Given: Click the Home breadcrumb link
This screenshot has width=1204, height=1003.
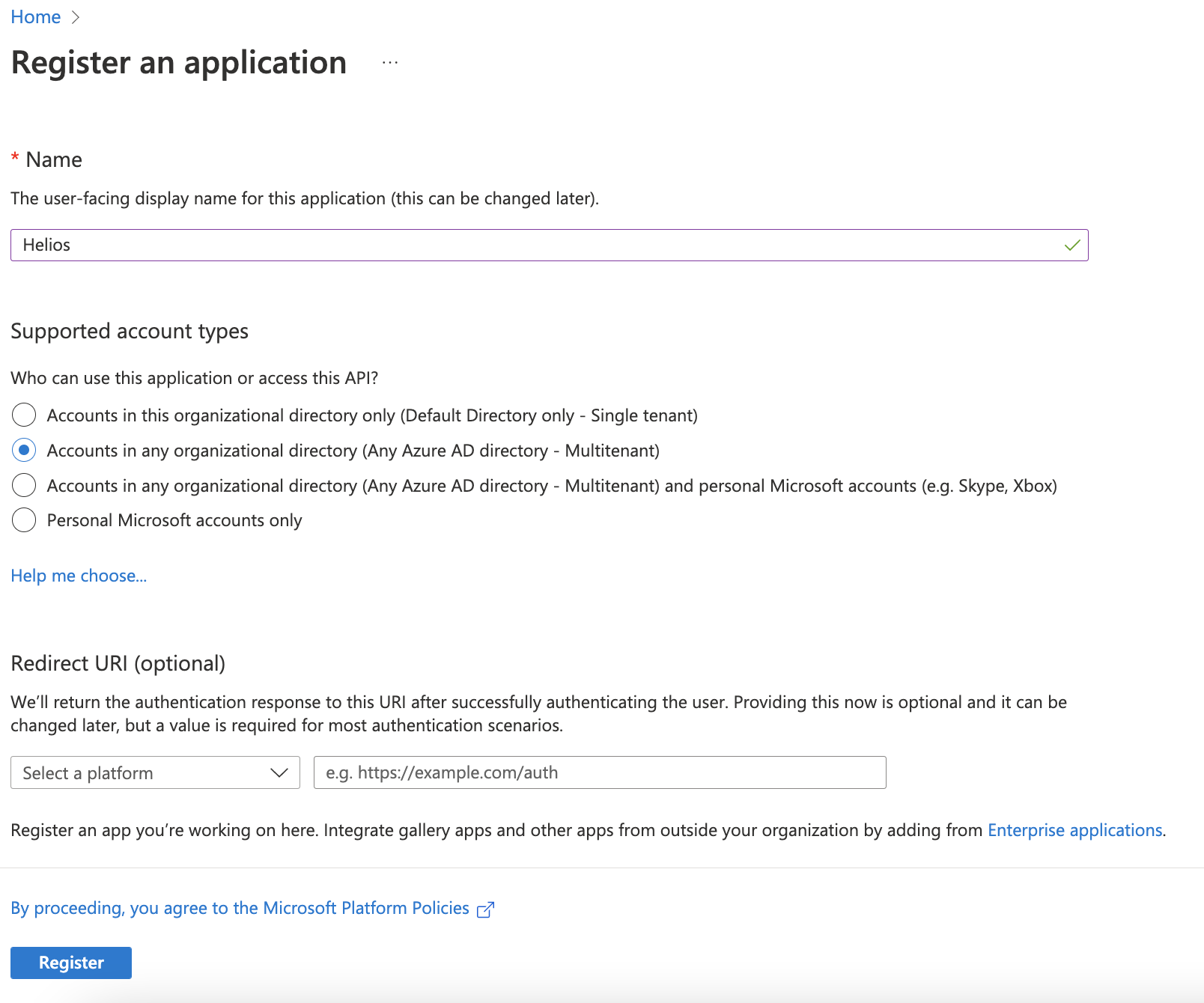Looking at the screenshot, I should point(35,17).
